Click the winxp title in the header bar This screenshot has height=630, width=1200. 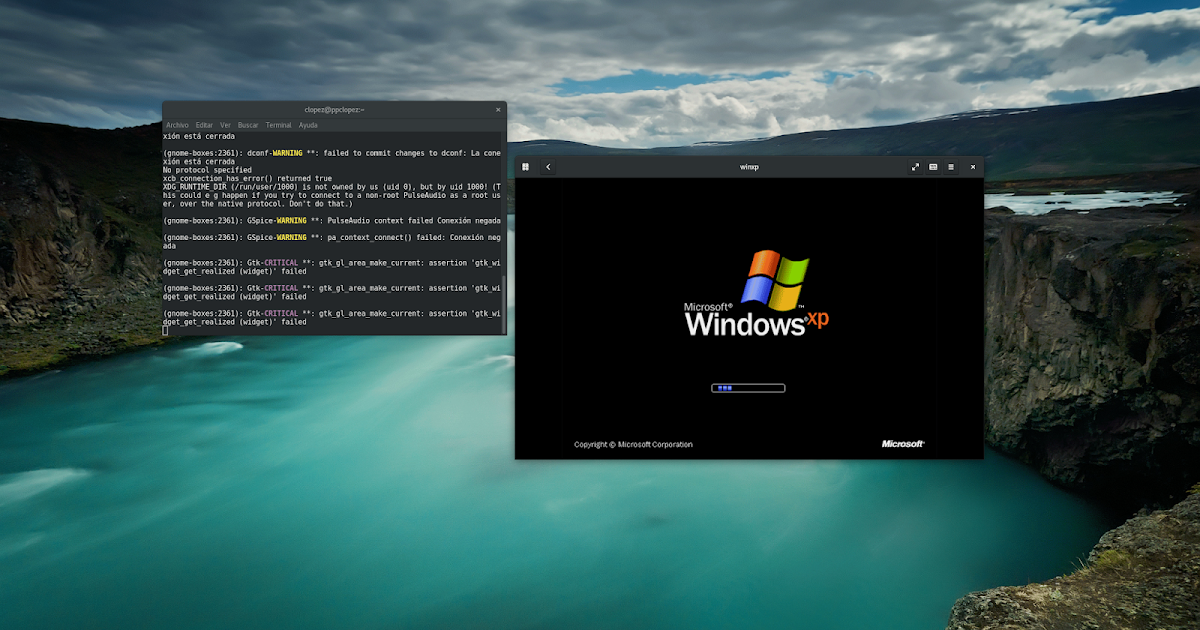(x=749, y=167)
